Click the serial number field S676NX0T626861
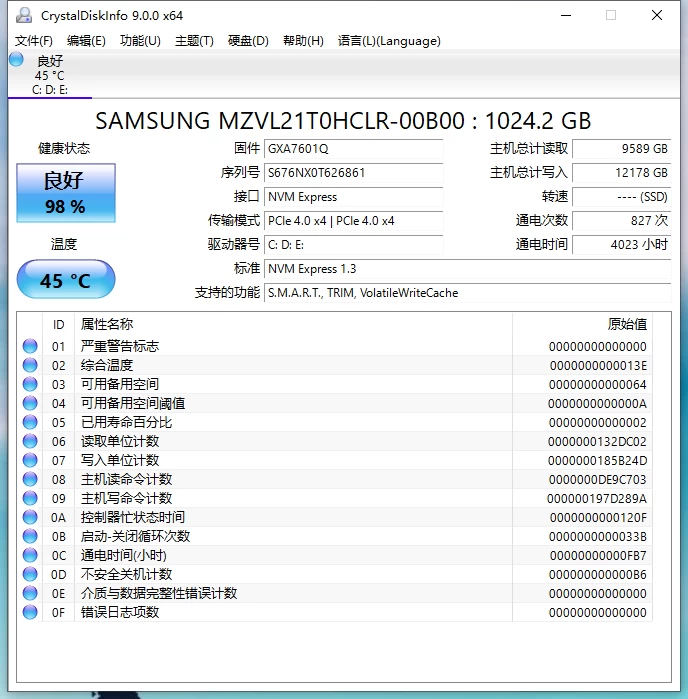 point(354,173)
